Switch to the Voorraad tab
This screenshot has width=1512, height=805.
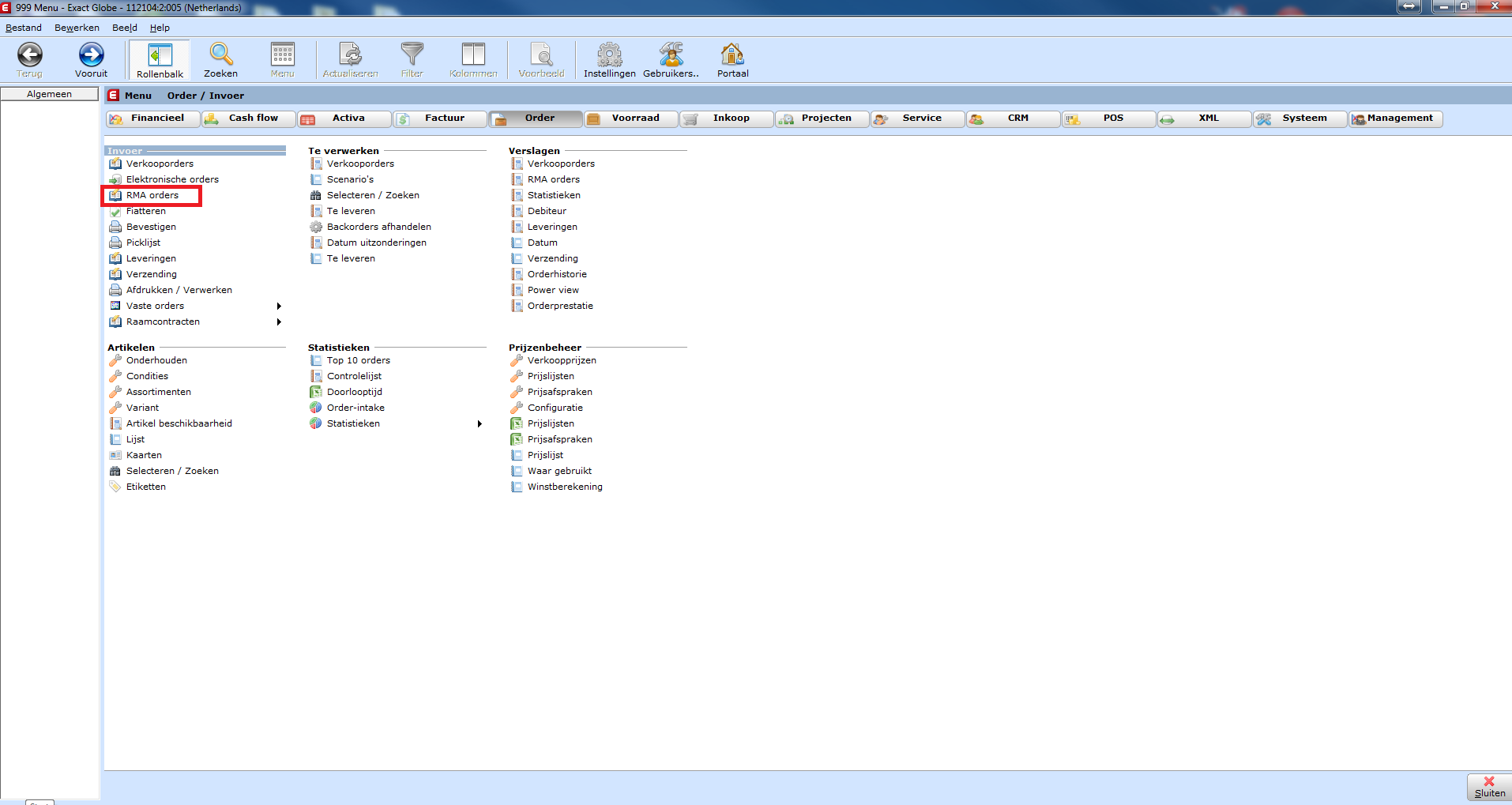[631, 118]
